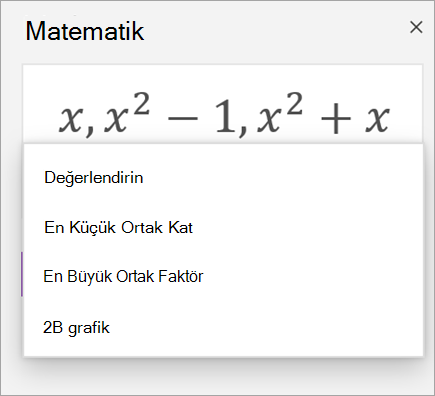Screen dimensions: 435x396
Task: Choose En Küçük Ortak Kat option
Action: pos(223,227)
